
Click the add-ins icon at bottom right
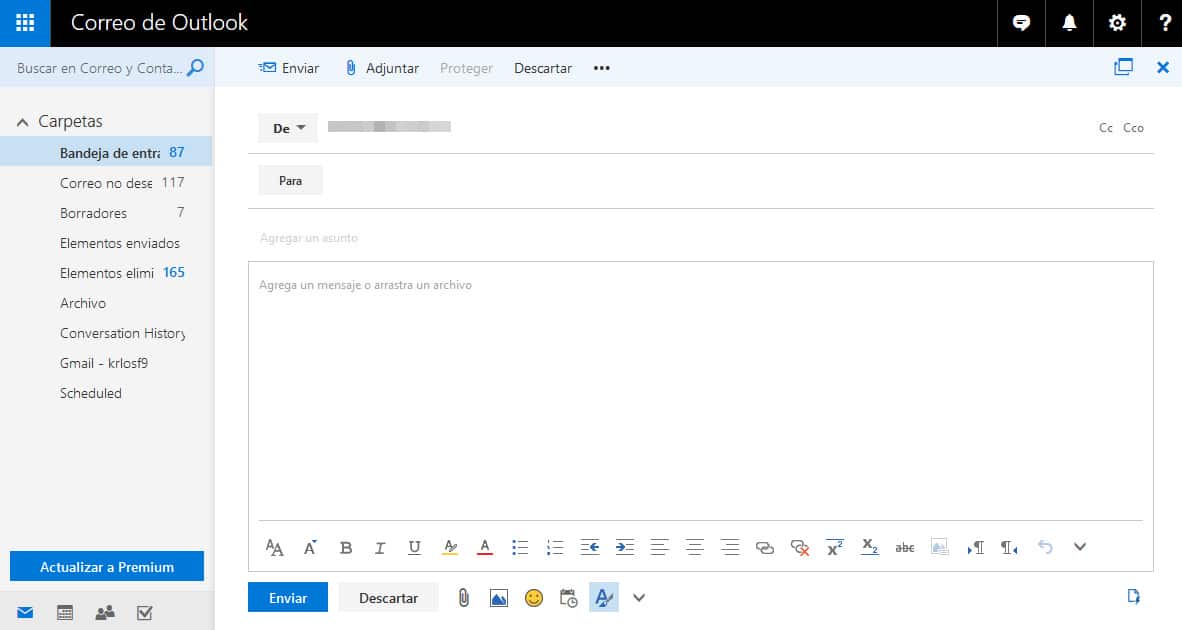[1133, 597]
